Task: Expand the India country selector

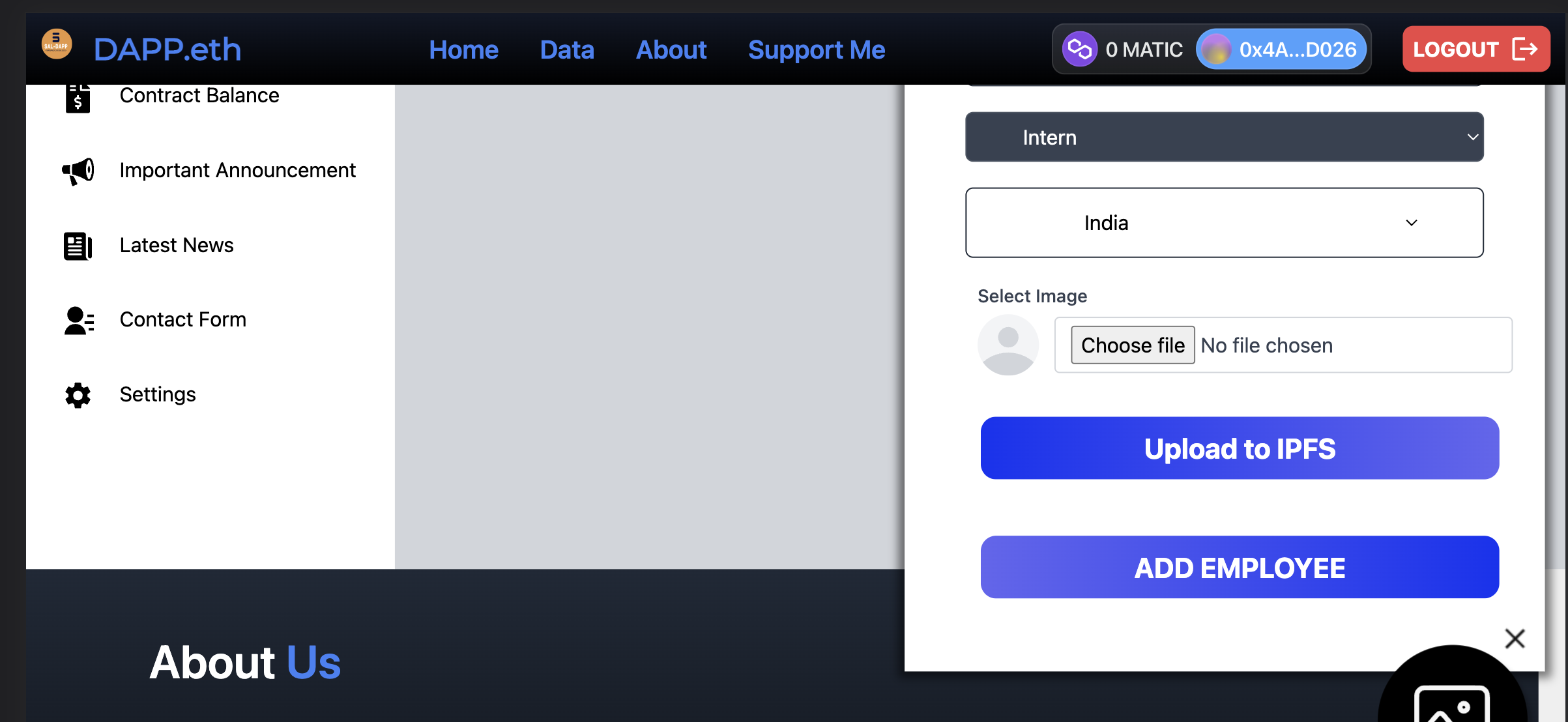Action: pyautogui.click(x=1224, y=222)
